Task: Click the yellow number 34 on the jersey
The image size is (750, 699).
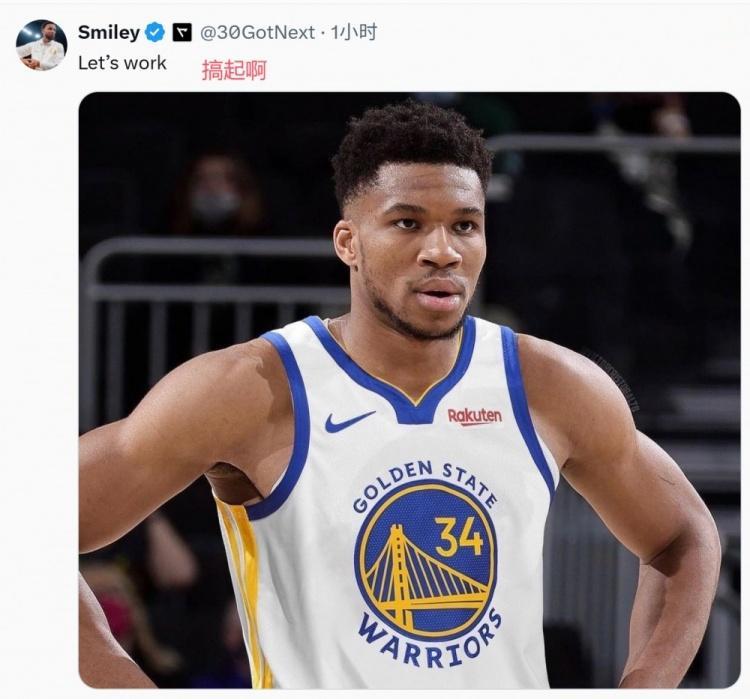Action: [x=459, y=536]
